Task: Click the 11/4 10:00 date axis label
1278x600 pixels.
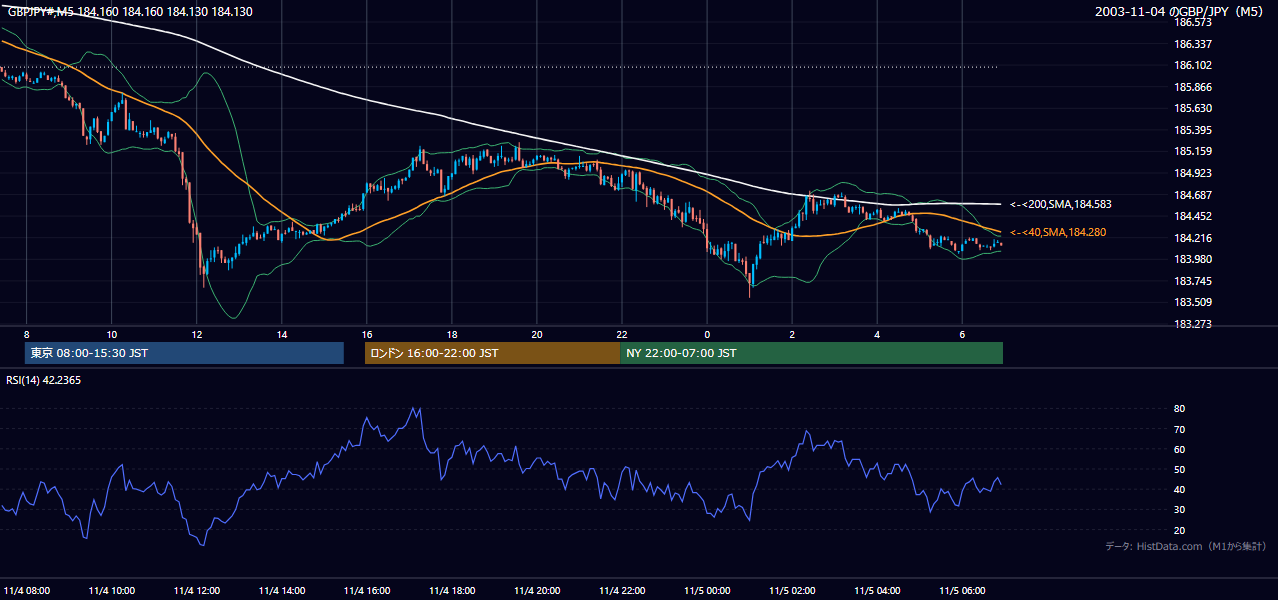Action: pos(112,590)
